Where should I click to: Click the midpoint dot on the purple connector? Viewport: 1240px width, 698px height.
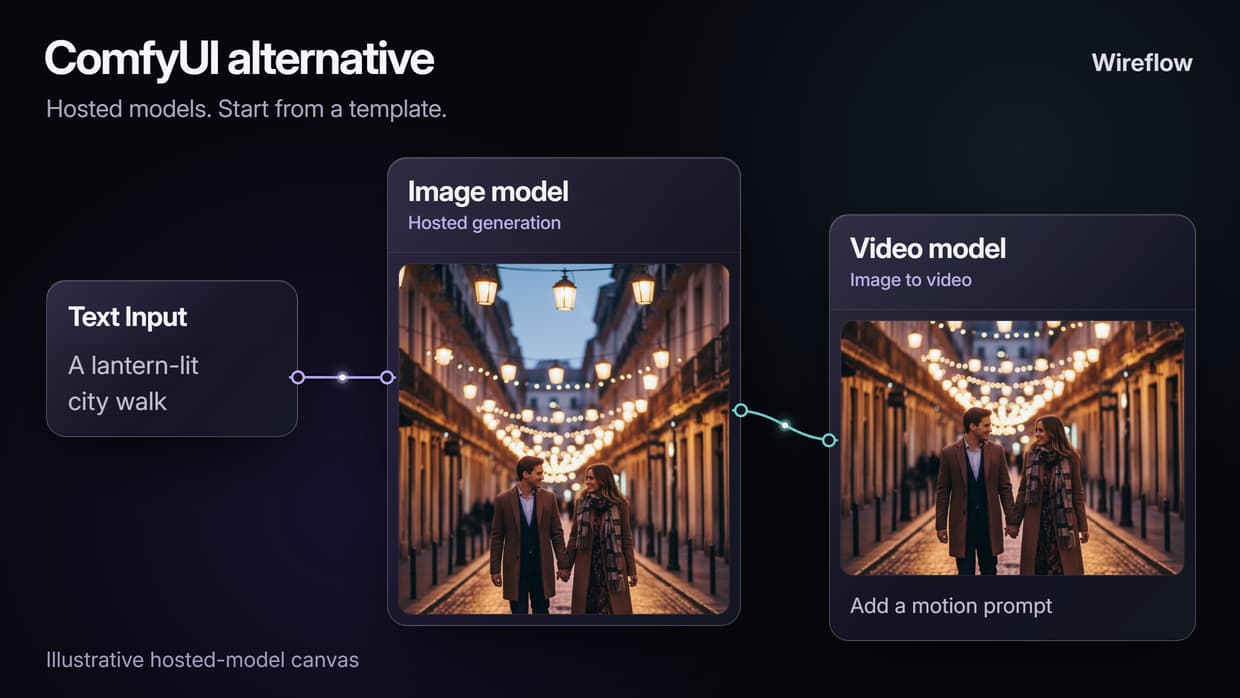342,377
